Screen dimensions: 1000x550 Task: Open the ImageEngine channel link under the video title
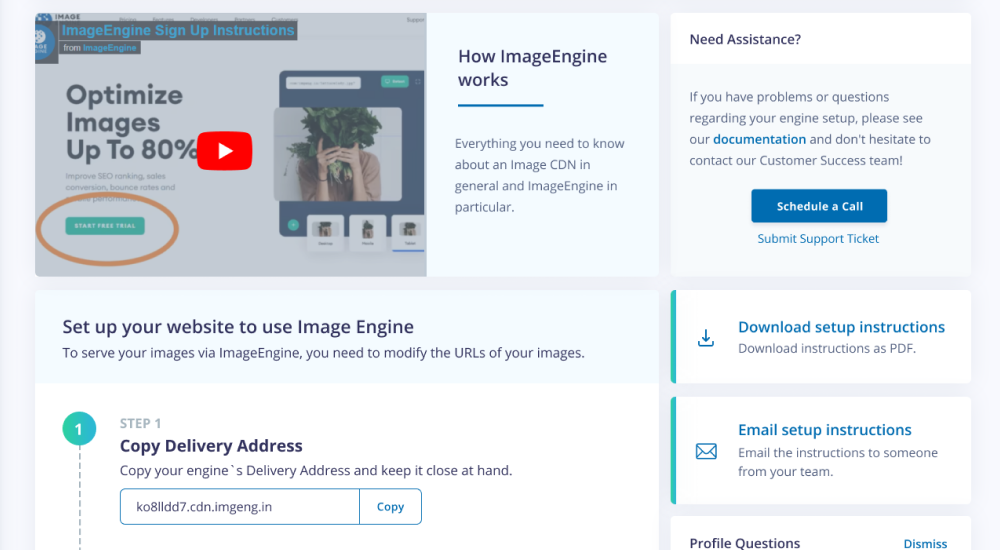(x=109, y=48)
